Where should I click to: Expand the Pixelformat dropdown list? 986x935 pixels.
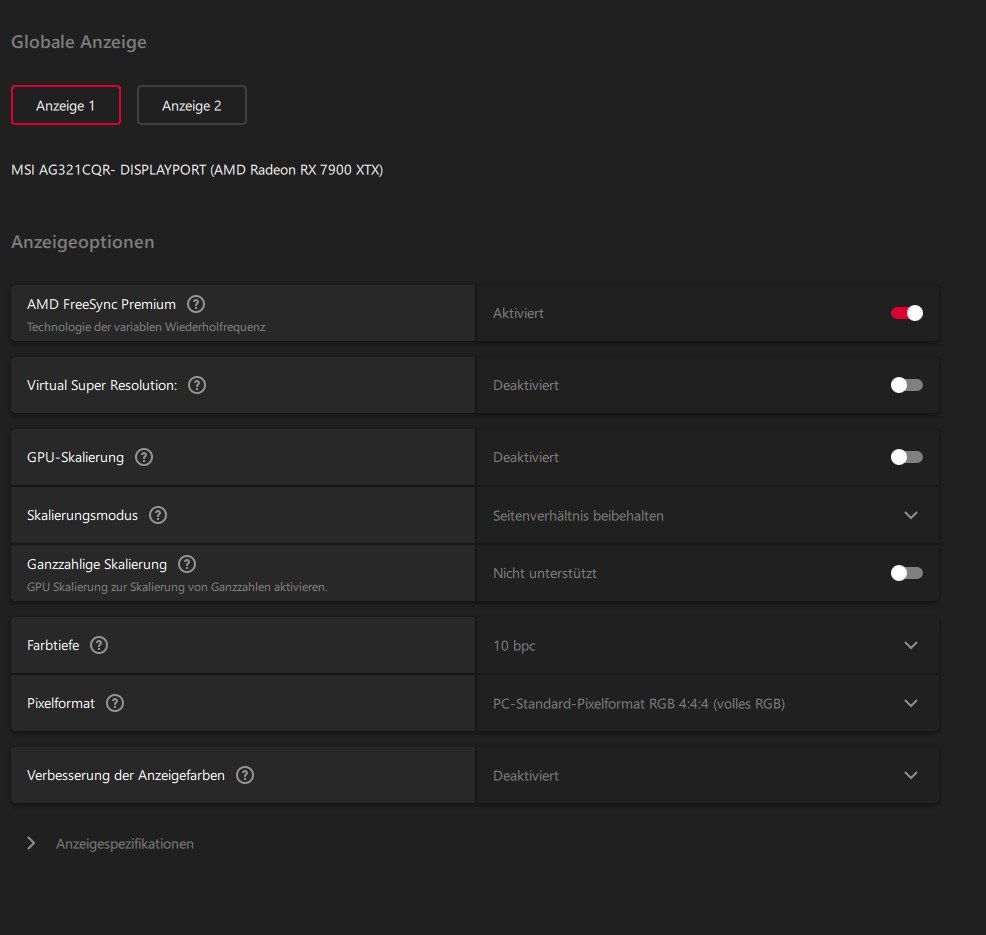pos(910,704)
